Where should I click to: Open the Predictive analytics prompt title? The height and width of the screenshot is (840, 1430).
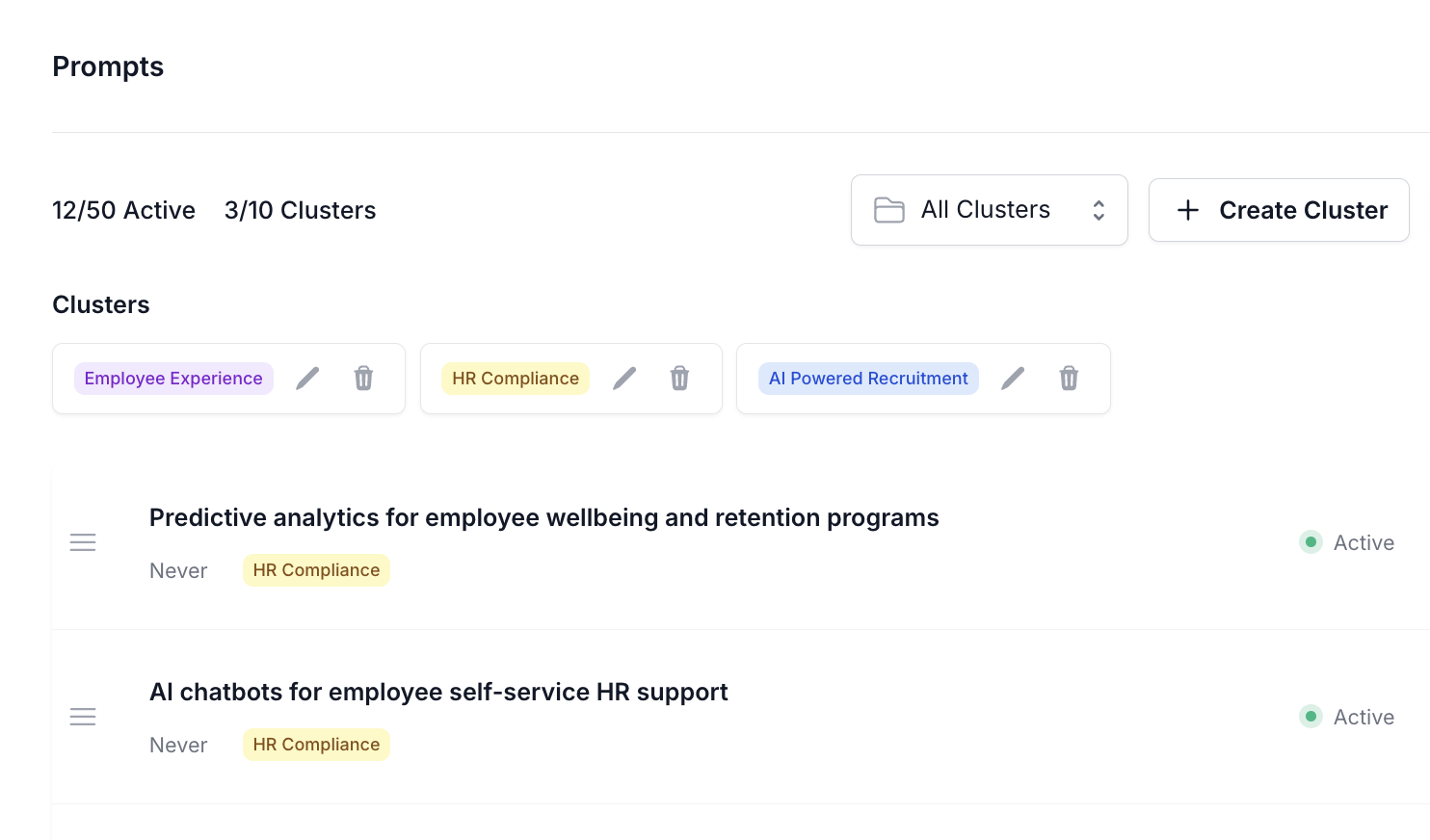[543, 518]
